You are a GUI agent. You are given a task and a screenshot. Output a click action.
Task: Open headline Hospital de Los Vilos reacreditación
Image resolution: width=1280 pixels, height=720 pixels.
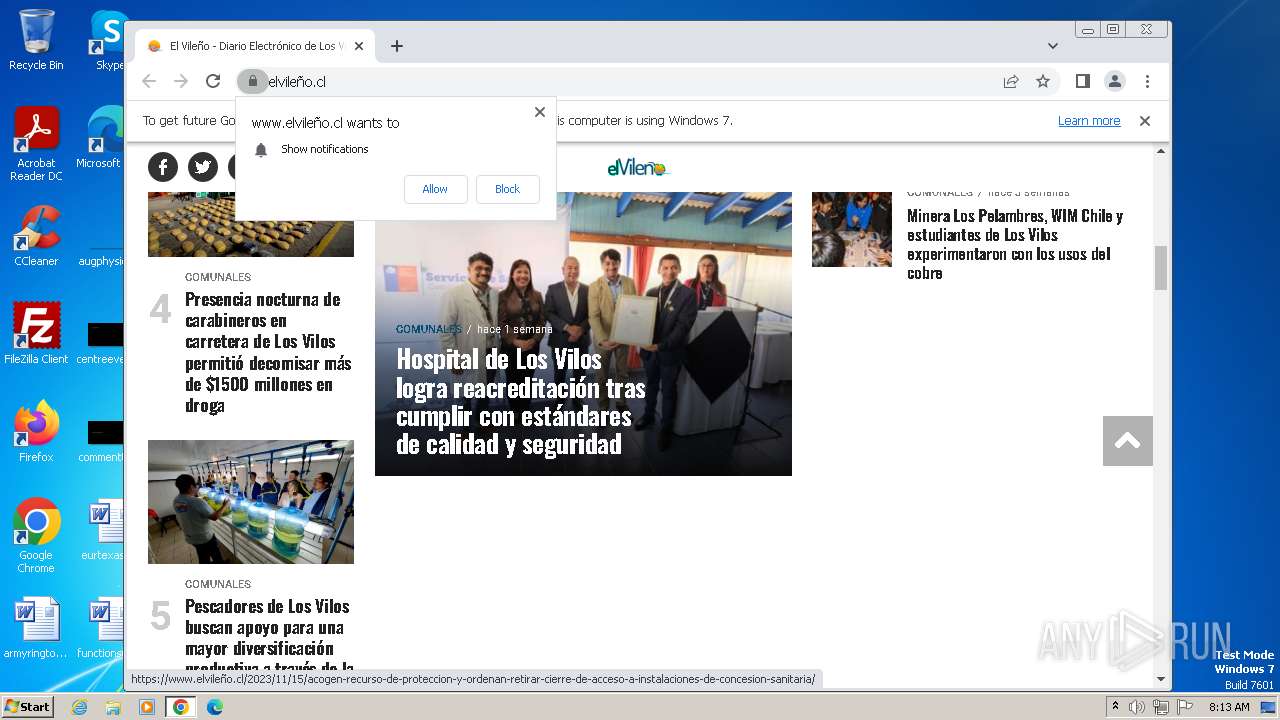520,401
